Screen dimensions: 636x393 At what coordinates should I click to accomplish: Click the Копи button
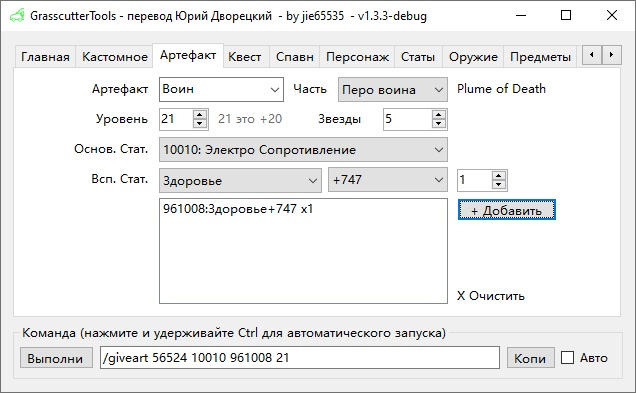[530, 358]
